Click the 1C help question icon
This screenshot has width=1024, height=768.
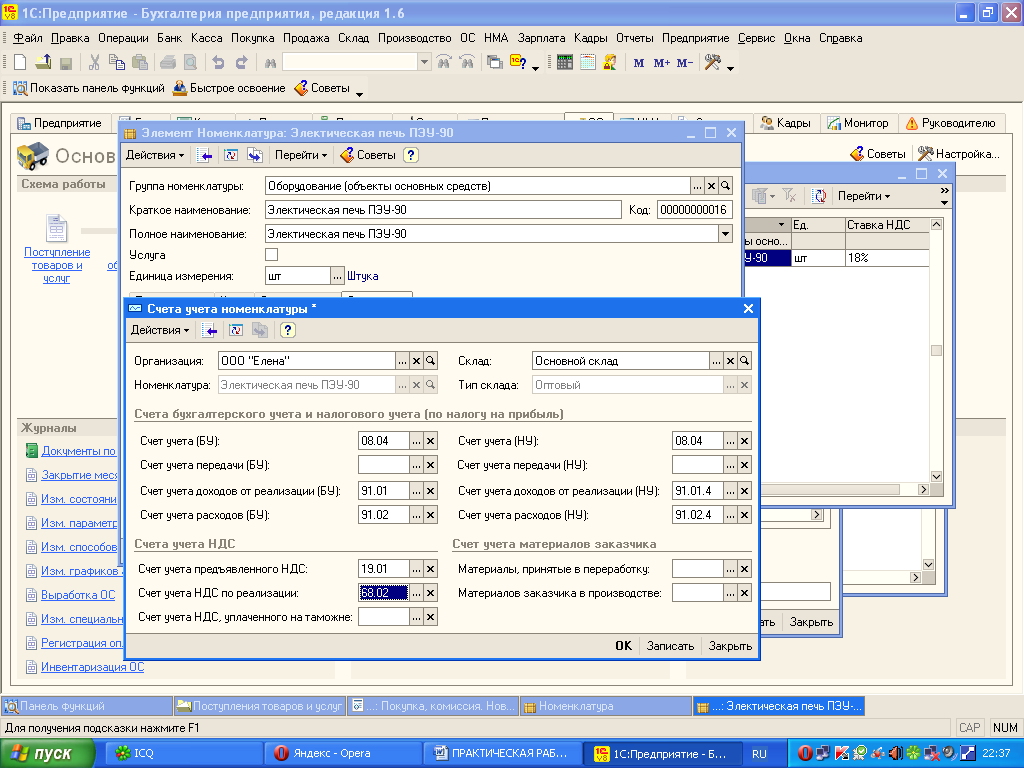click(519, 63)
